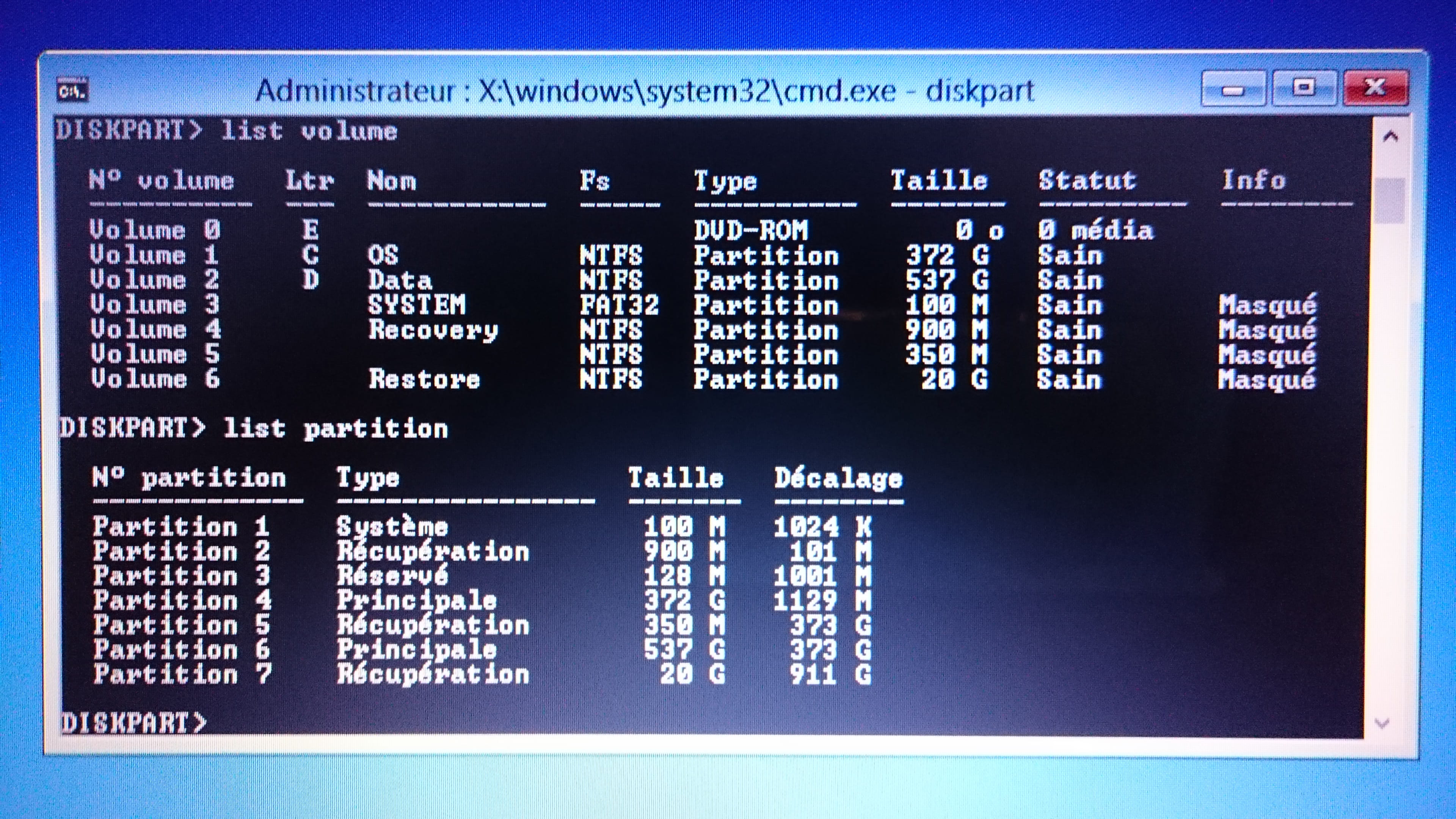1456x819 pixels.
Task: Select the 'Partition 2' row label
Action: (x=182, y=551)
